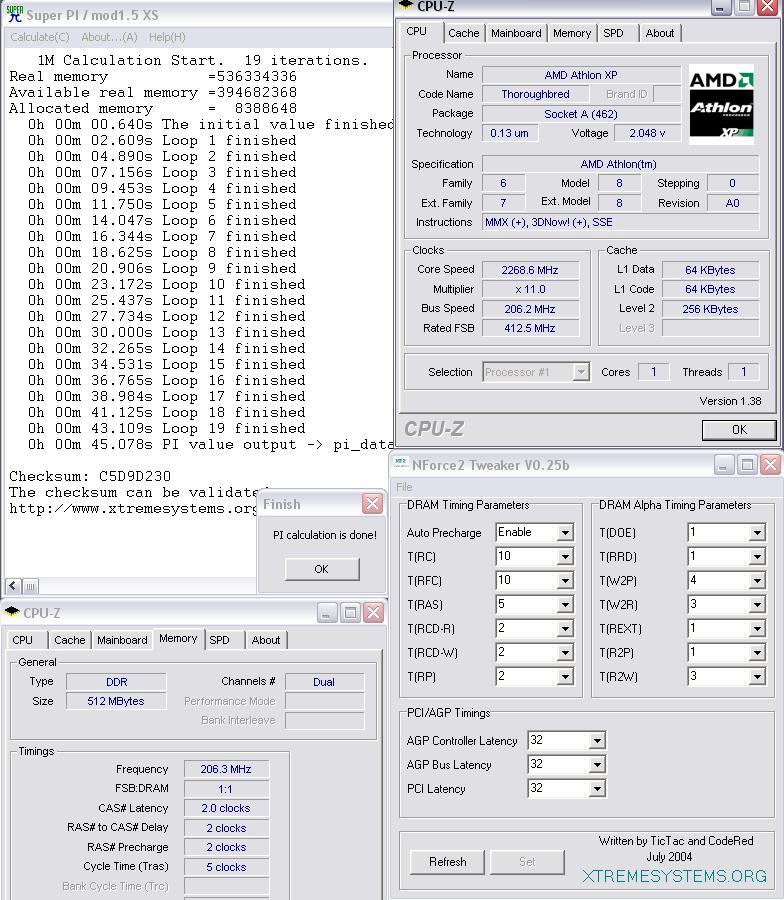Image resolution: width=784 pixels, height=900 pixels.
Task: Expand the T(REXT) dropdown
Action: (757, 629)
